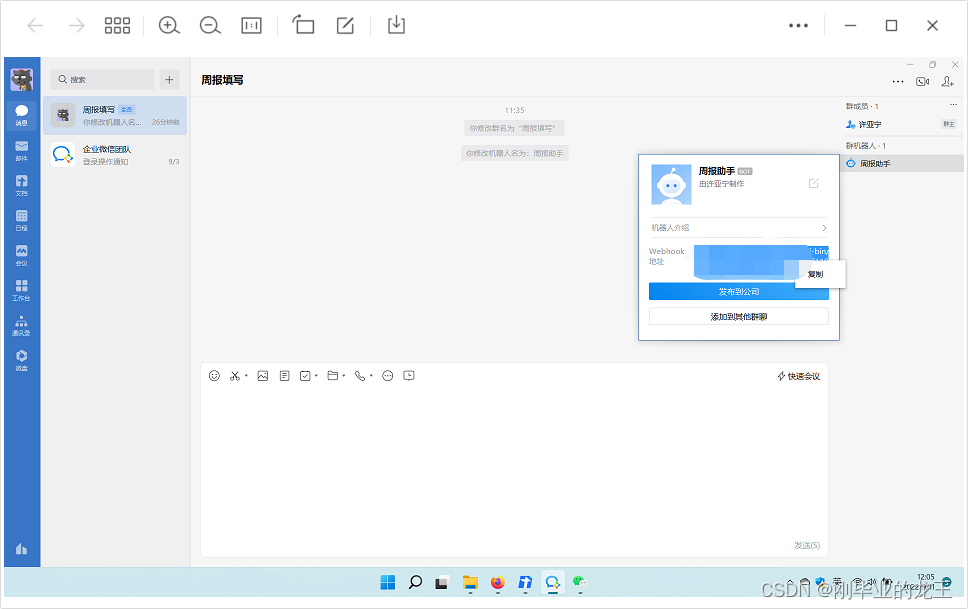This screenshot has width=968, height=609.
Task: Open Mail (邮件) in the sidebar
Action: [22, 150]
